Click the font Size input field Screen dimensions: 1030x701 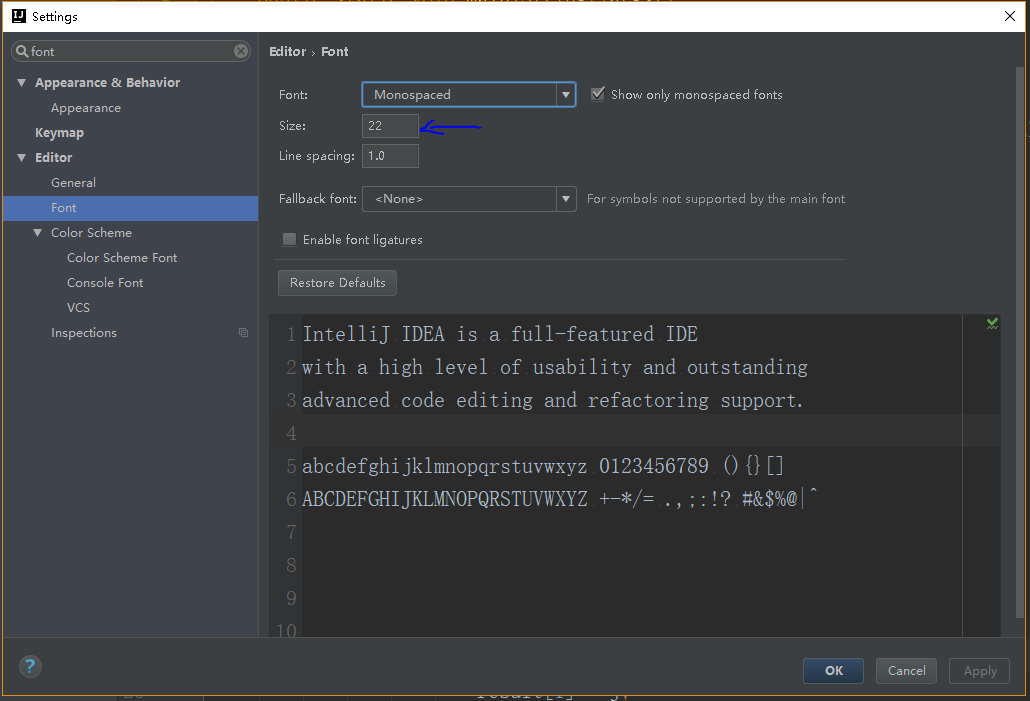pyautogui.click(x=390, y=125)
